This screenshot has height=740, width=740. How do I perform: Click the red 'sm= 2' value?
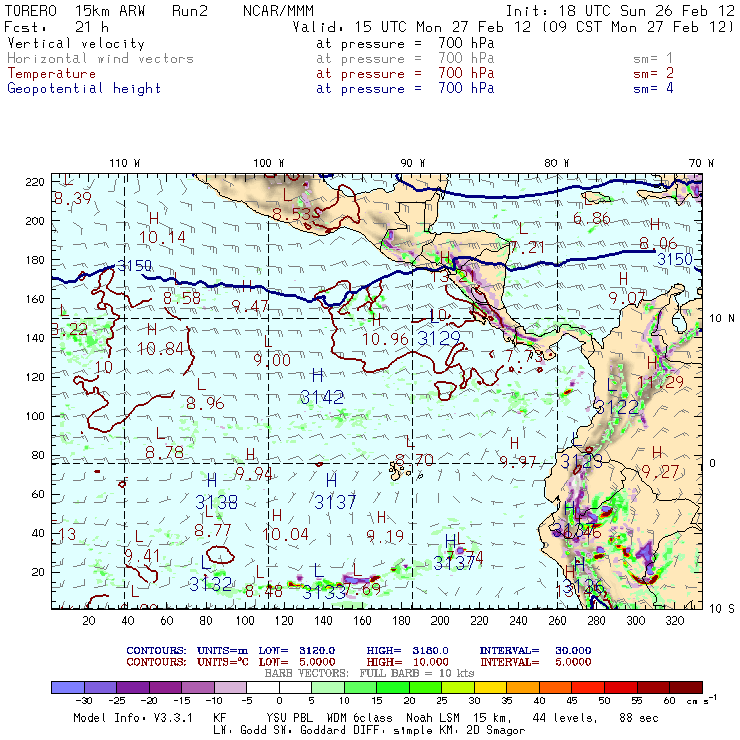653,74
